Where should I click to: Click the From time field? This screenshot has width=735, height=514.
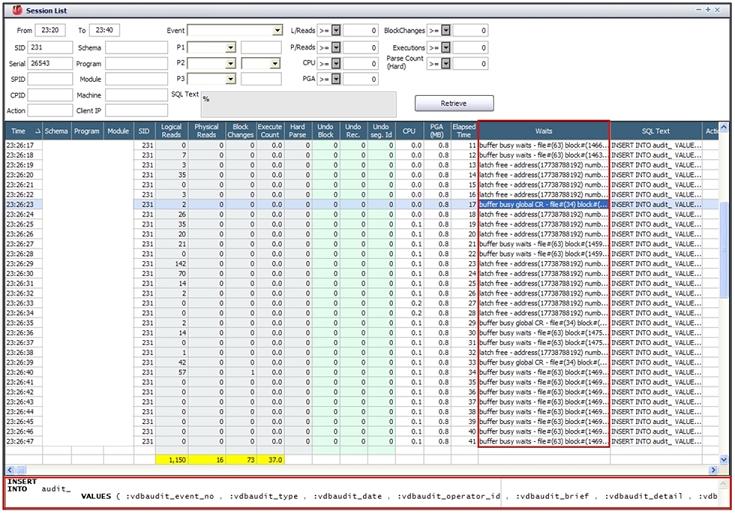tap(50, 30)
